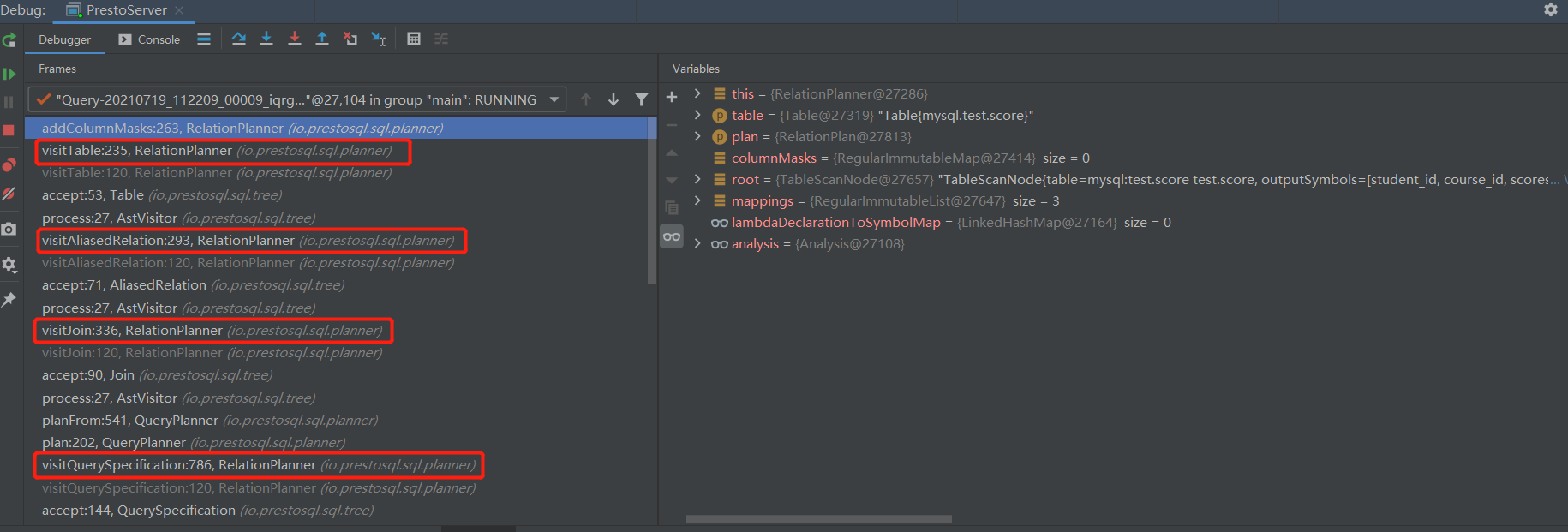Screen dimensions: 1568x532
Task: Click the Force Step Into red arrow
Action: tap(295, 39)
